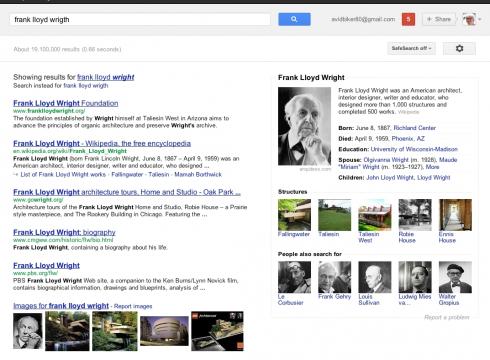Click in the search query field

pos(140,20)
